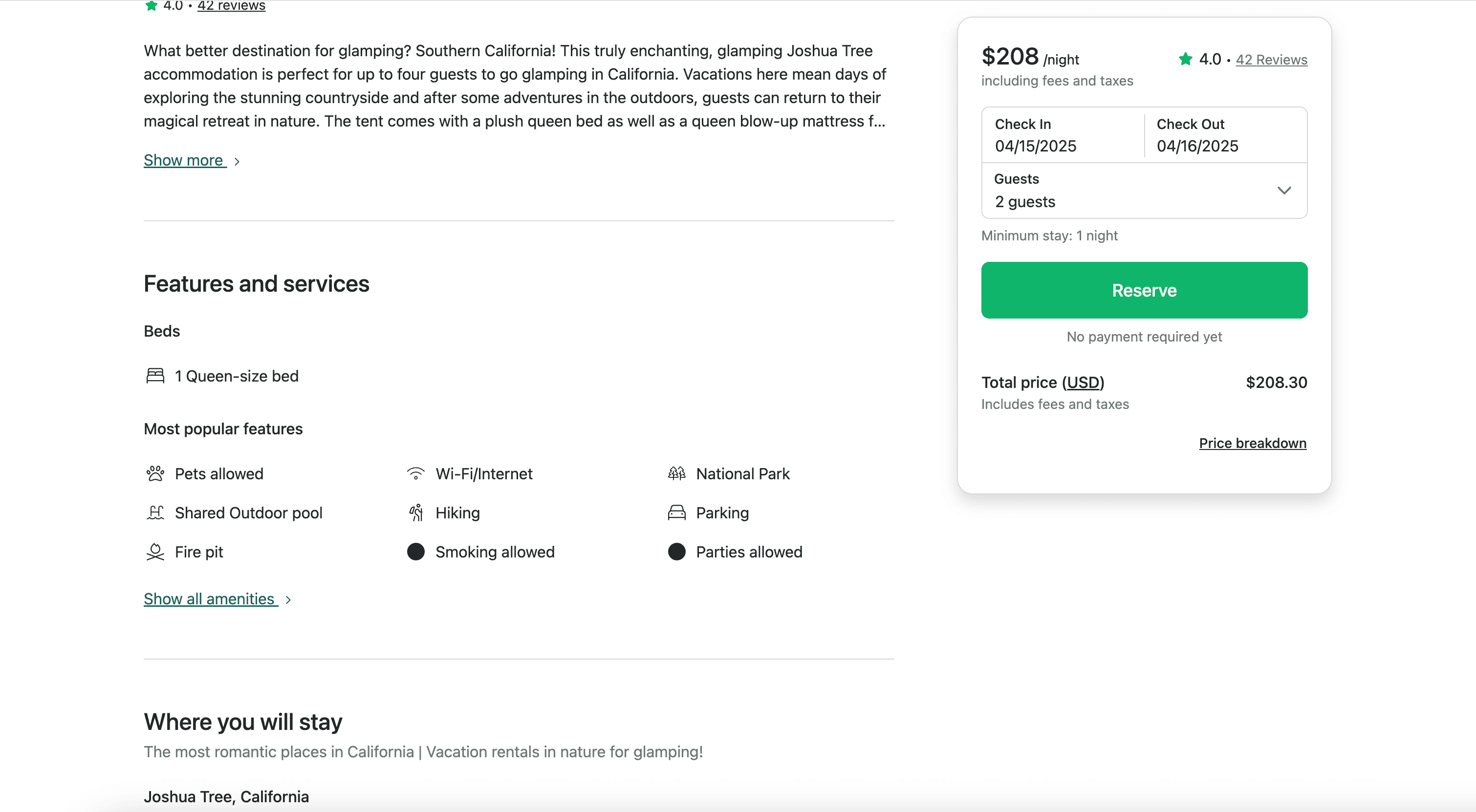Click the Parties allowed dot icon
The height and width of the screenshot is (812, 1476).
pyautogui.click(x=677, y=552)
